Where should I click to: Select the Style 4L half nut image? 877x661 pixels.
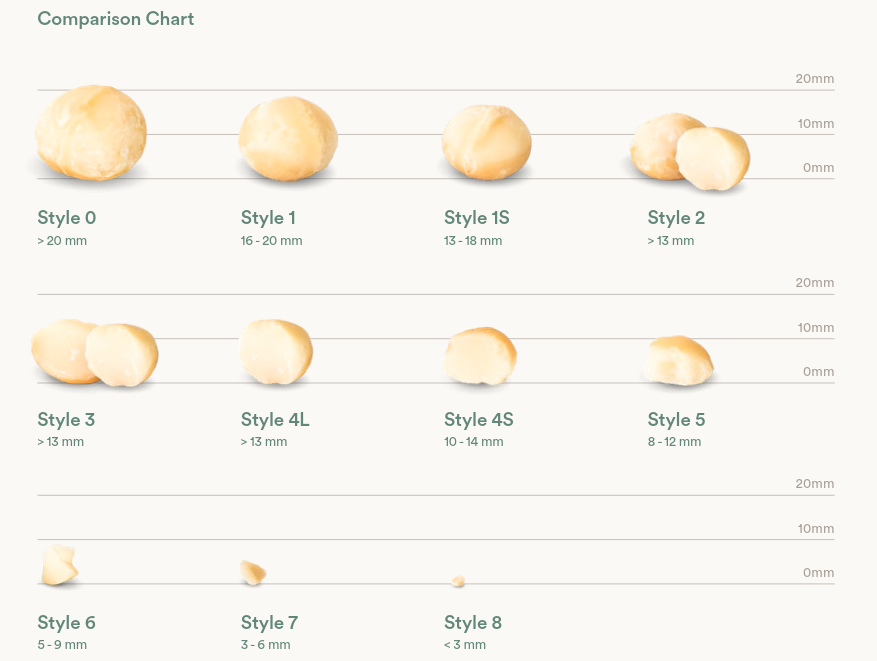pyautogui.click(x=276, y=352)
